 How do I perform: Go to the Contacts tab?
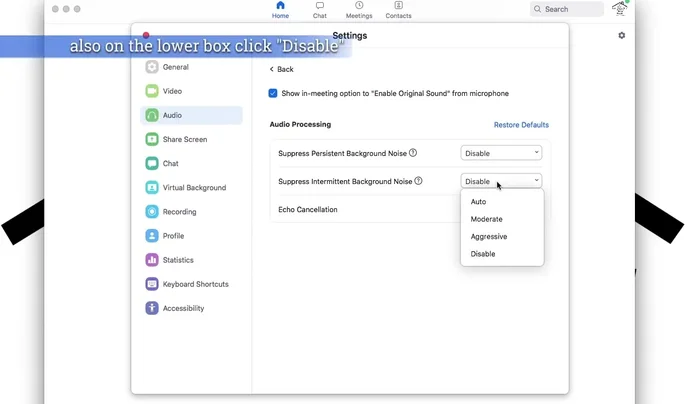click(x=398, y=10)
